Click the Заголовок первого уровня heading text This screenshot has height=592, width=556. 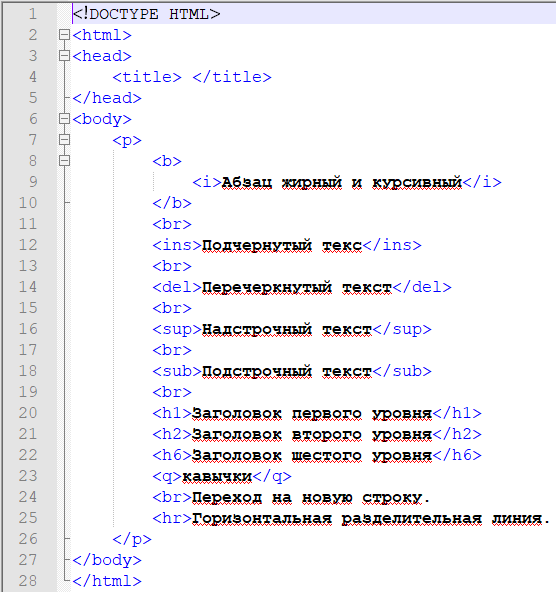click(312, 413)
